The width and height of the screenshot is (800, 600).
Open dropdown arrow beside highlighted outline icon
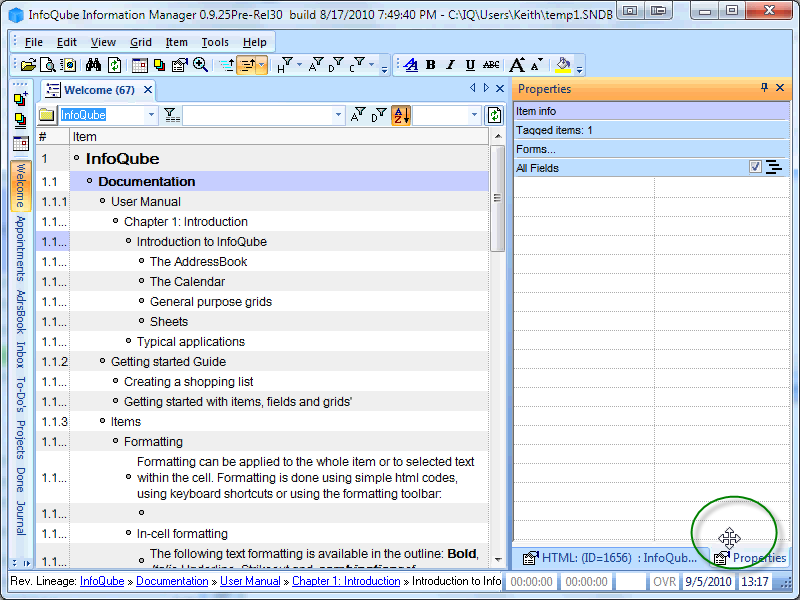(x=262, y=65)
